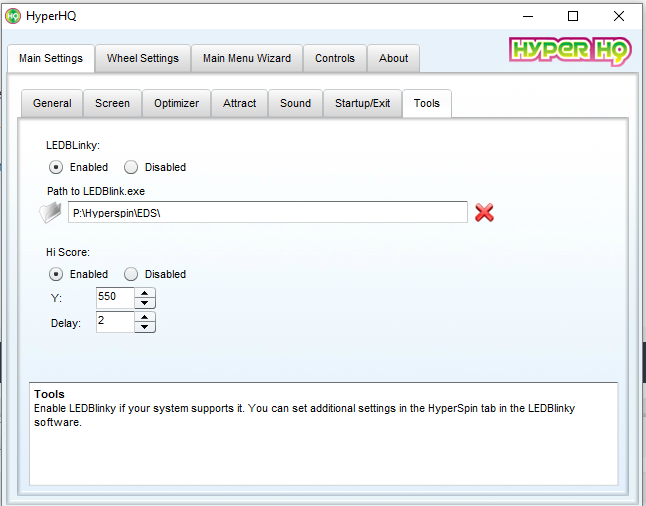Open the Wheel Settings tab
This screenshot has width=646, height=506.
(x=143, y=59)
